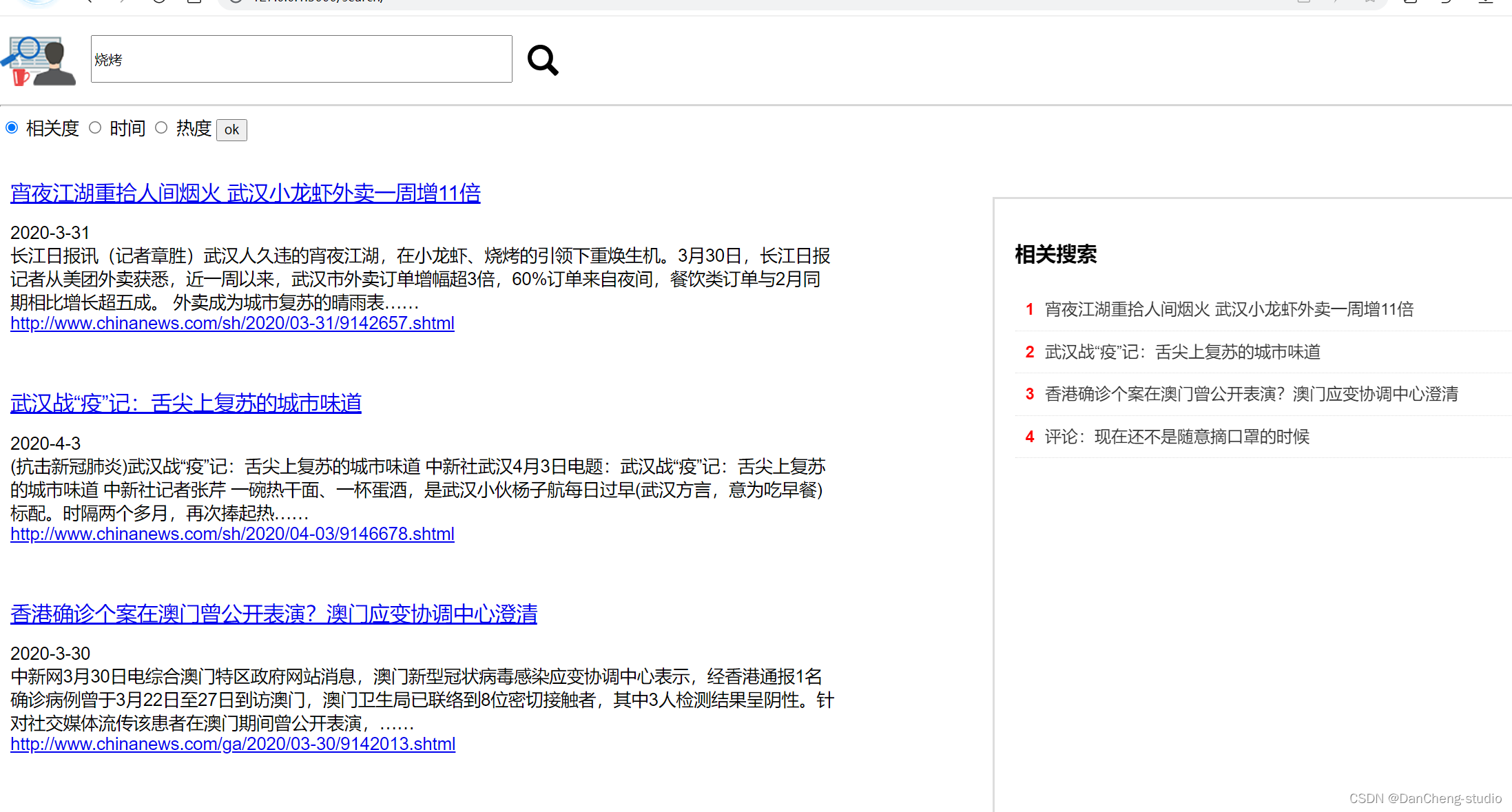1512x812 pixels.
Task: Click the chinanews URL ending 9142657.shtml
Action: click(x=232, y=324)
